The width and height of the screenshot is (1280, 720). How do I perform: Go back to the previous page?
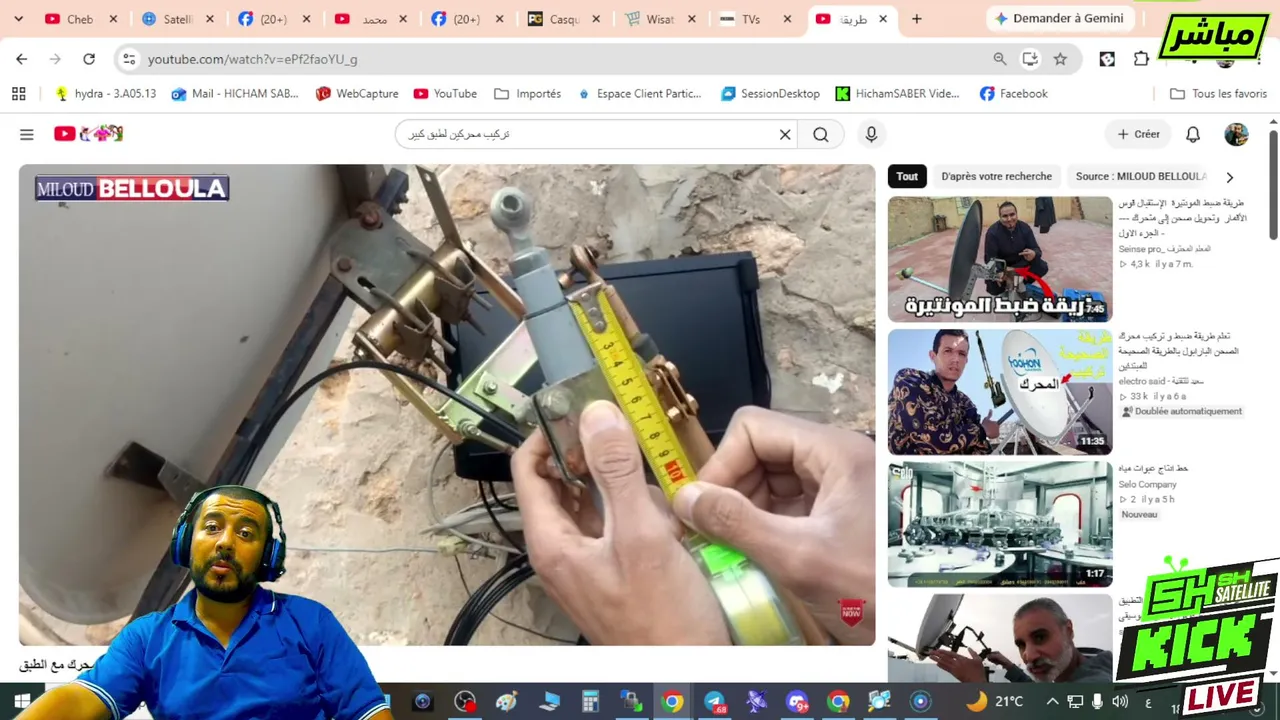click(x=22, y=59)
